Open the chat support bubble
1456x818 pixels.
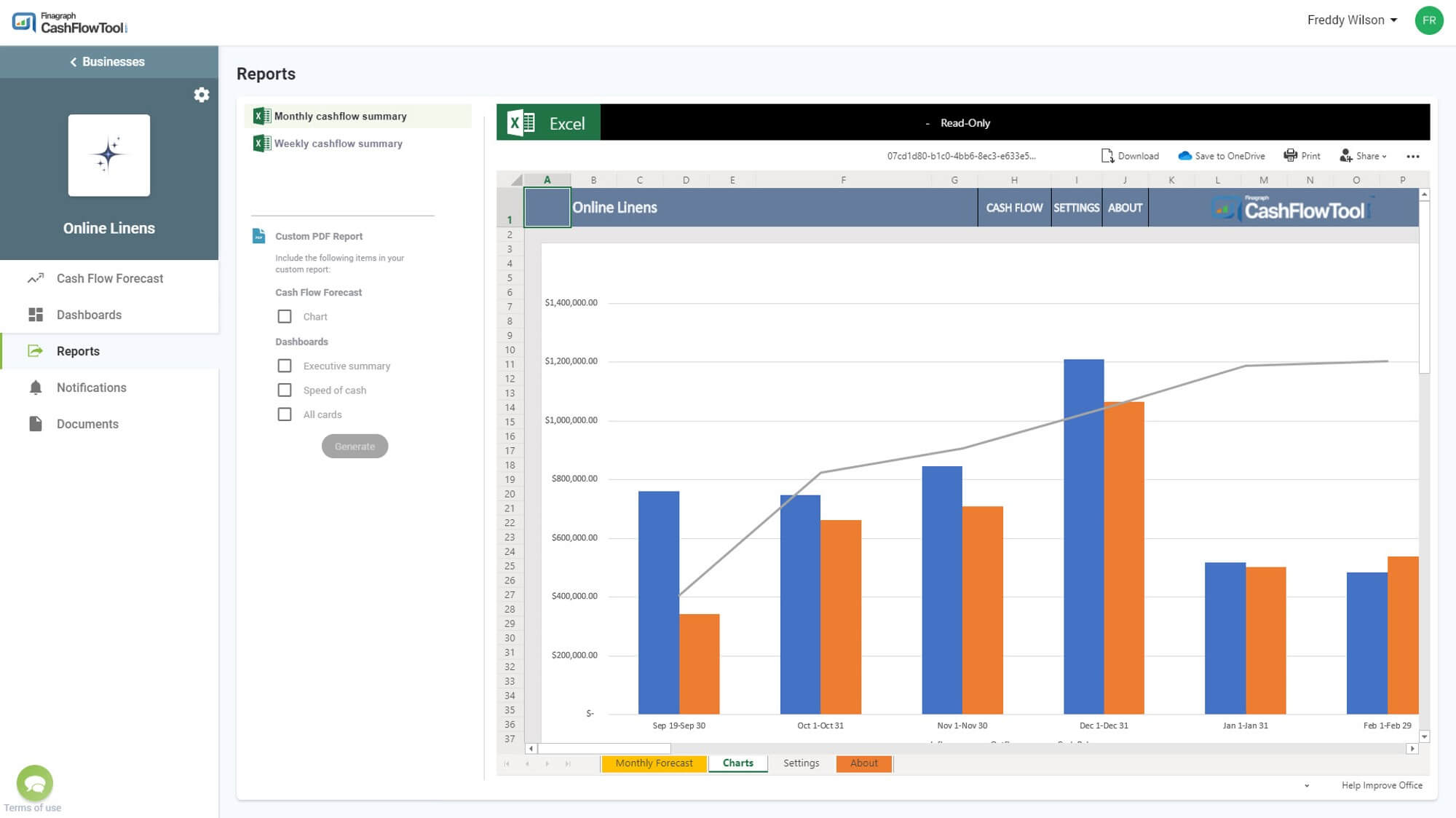pyautogui.click(x=35, y=783)
